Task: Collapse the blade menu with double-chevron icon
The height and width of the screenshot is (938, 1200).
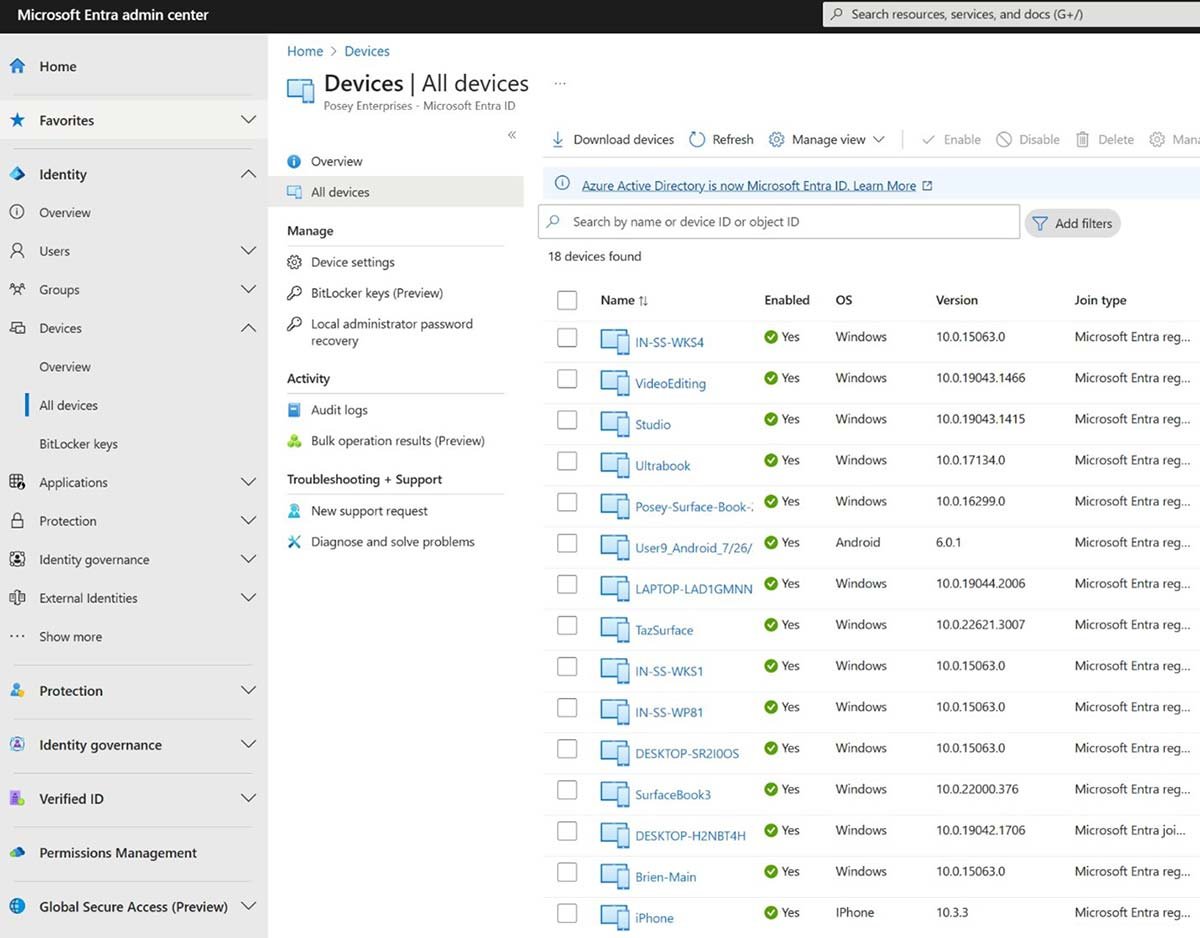Action: [x=511, y=135]
